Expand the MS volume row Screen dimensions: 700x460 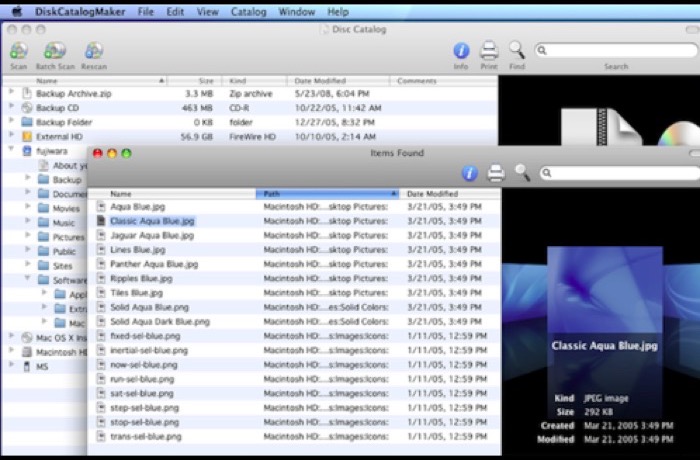pos(11,364)
